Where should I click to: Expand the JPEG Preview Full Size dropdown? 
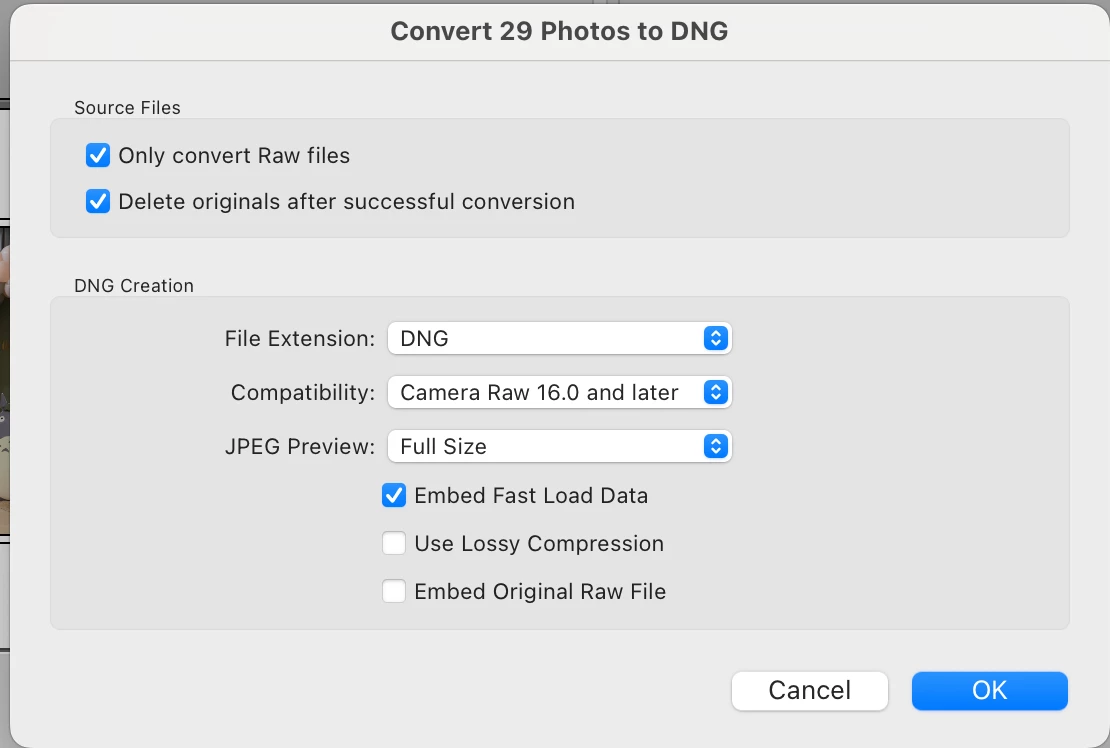point(558,447)
